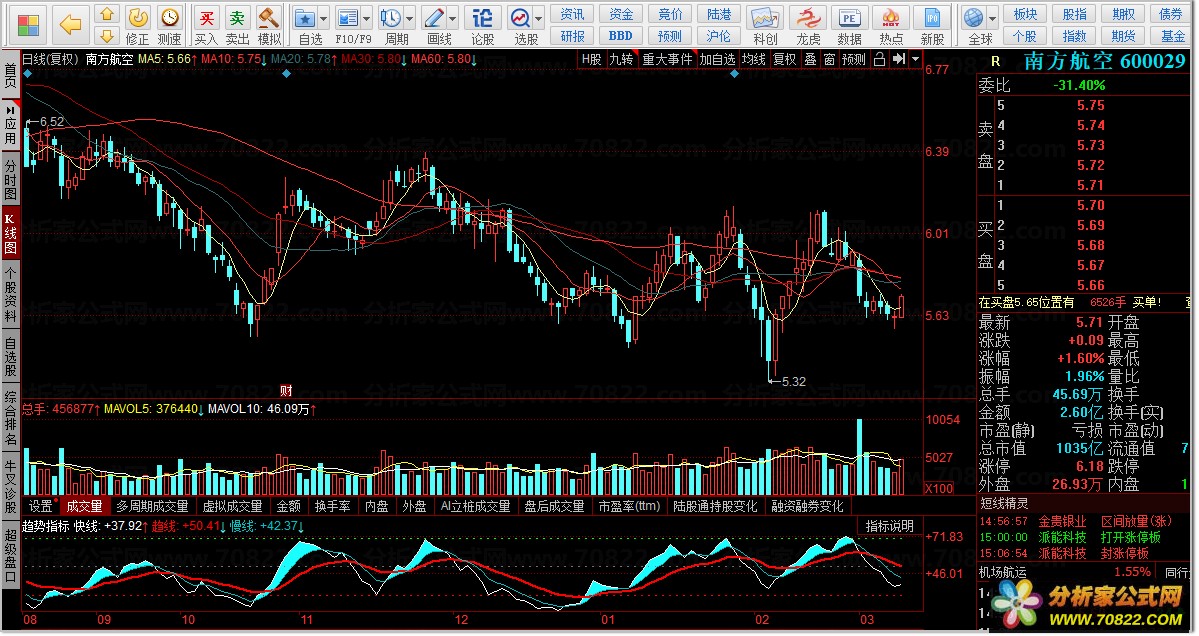Click the 基金 toolbar button
The image size is (1199, 636).
point(1172,36)
